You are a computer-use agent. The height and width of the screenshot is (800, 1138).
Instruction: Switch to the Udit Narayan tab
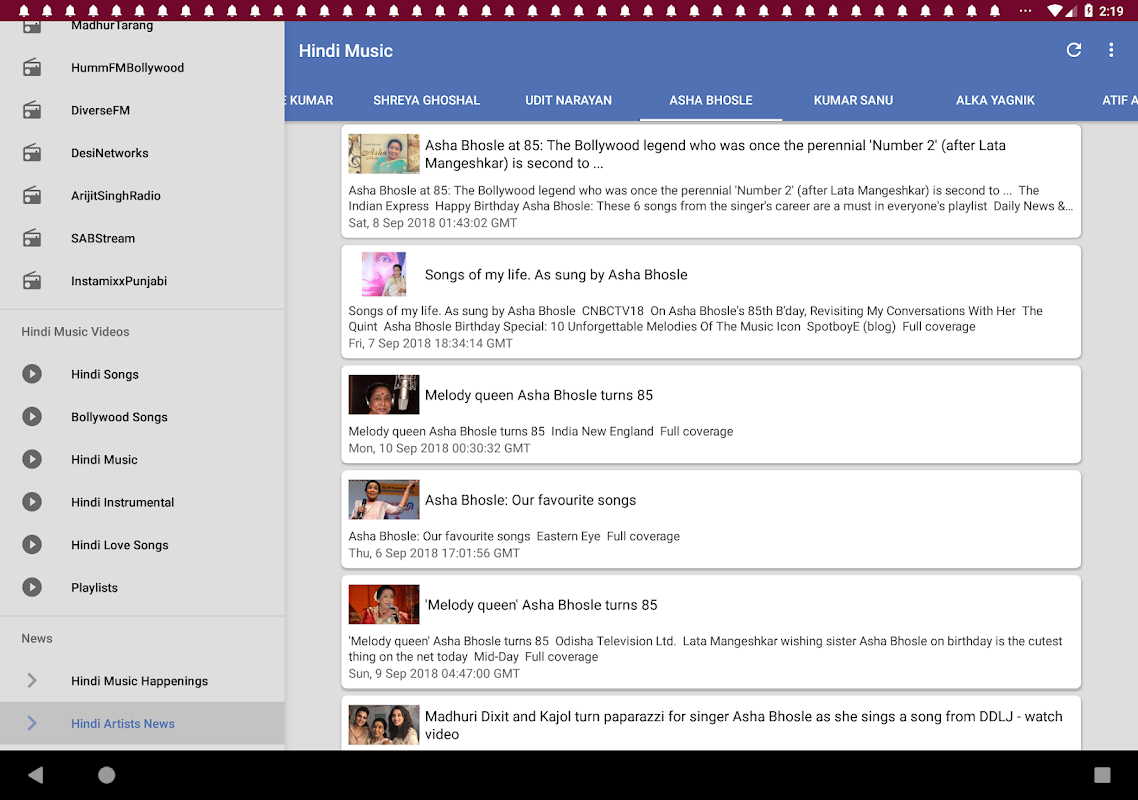coord(568,100)
